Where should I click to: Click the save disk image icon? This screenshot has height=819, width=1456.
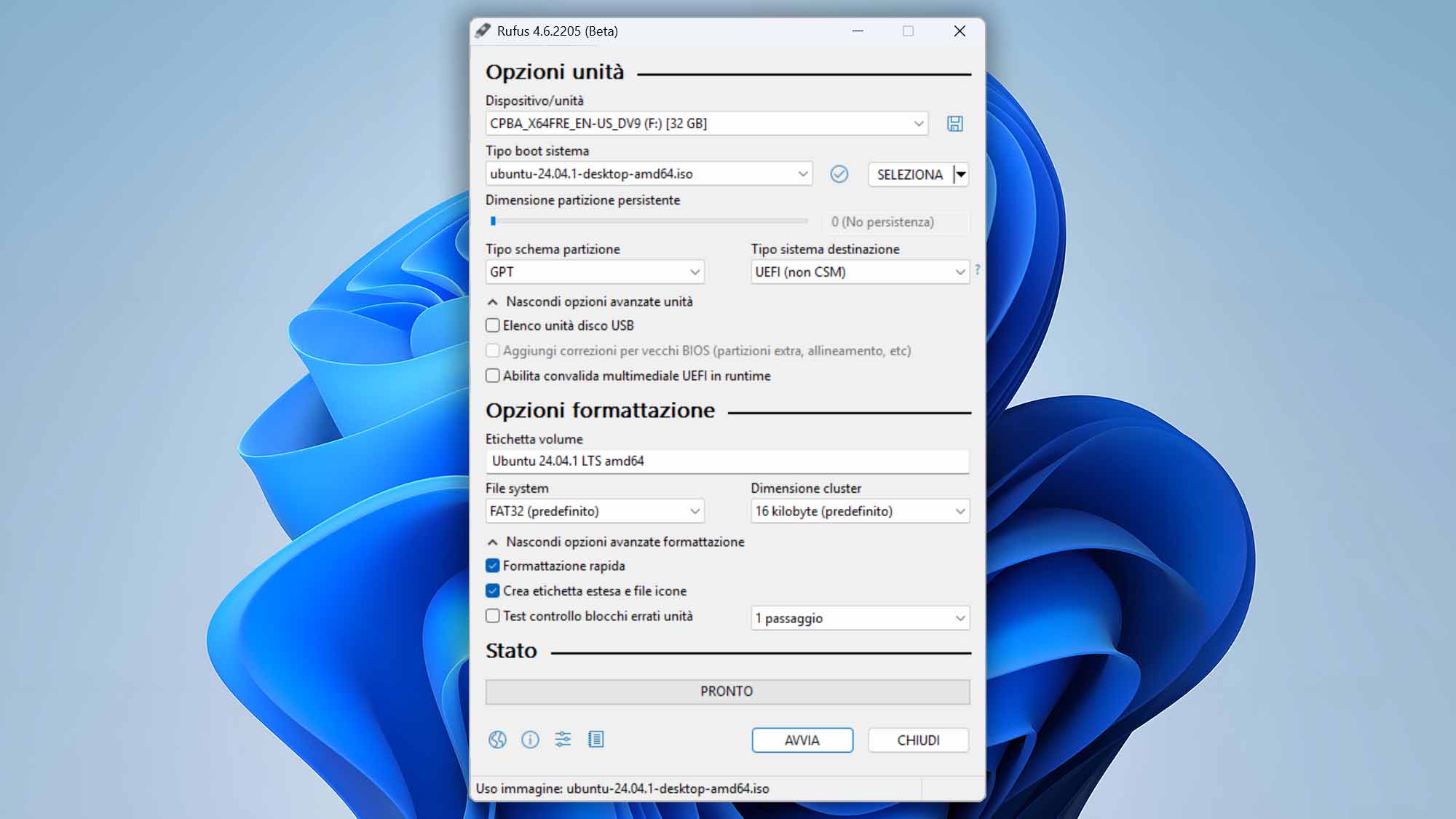(x=954, y=124)
